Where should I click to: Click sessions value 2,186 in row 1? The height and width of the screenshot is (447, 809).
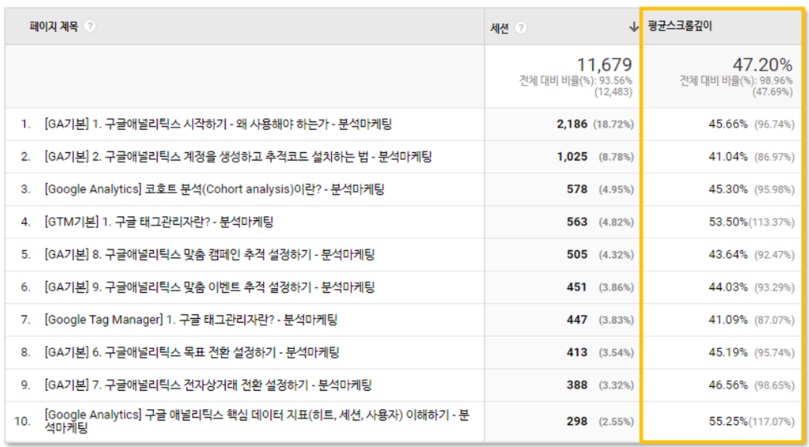point(572,124)
